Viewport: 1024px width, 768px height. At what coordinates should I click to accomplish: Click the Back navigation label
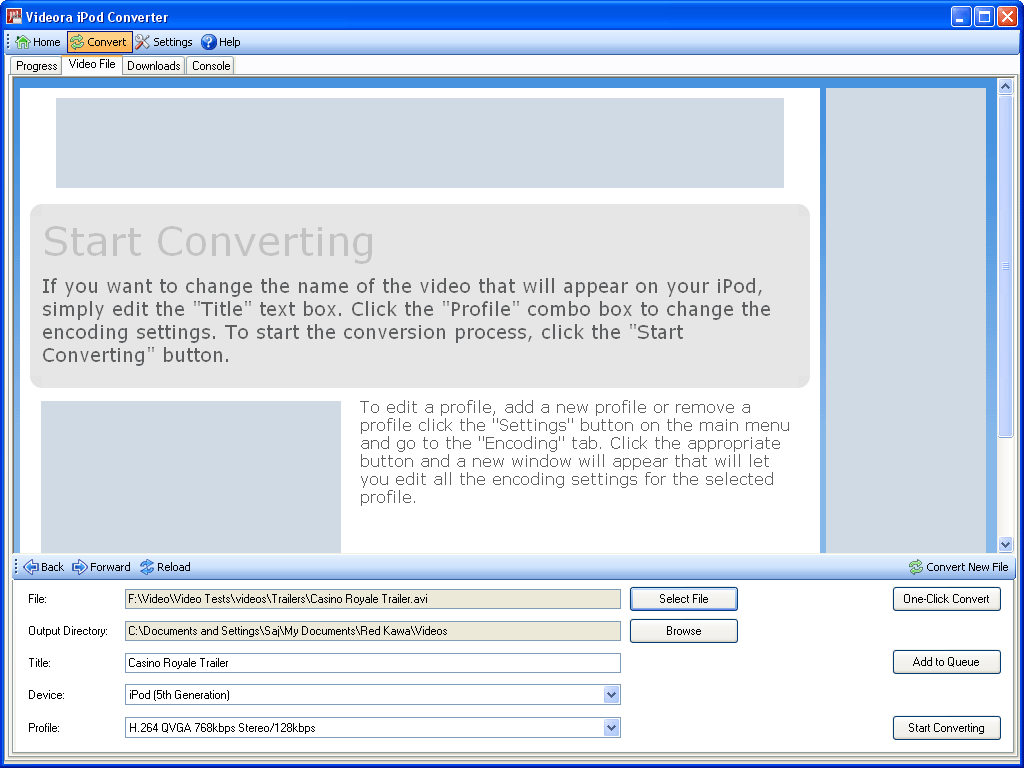(x=52, y=567)
